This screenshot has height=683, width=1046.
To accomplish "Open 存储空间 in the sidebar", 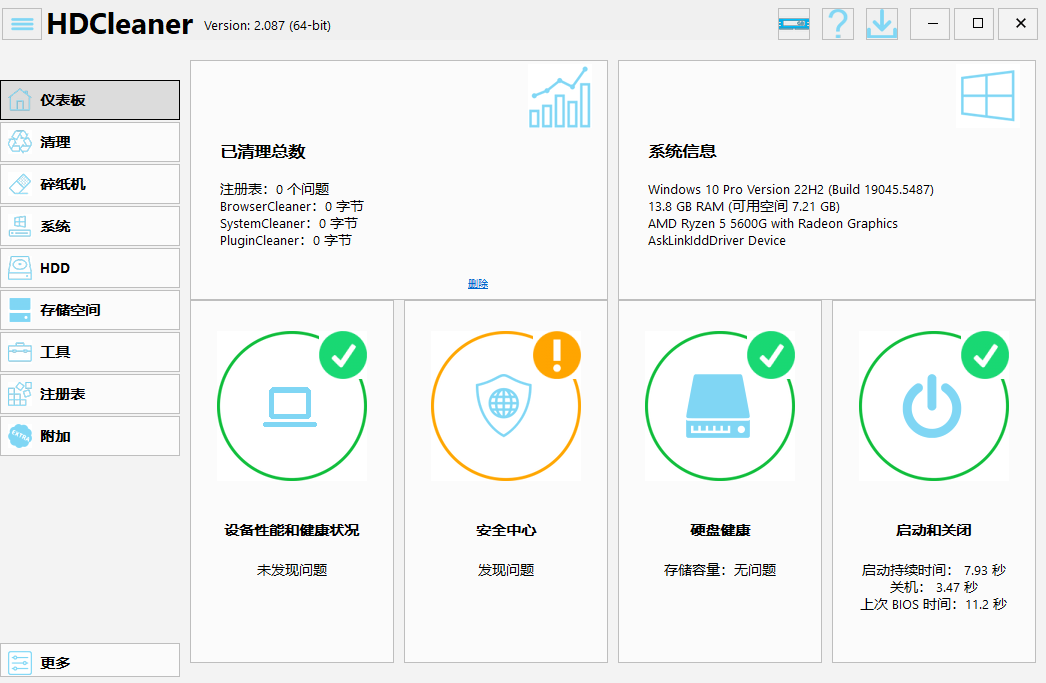I will point(90,310).
